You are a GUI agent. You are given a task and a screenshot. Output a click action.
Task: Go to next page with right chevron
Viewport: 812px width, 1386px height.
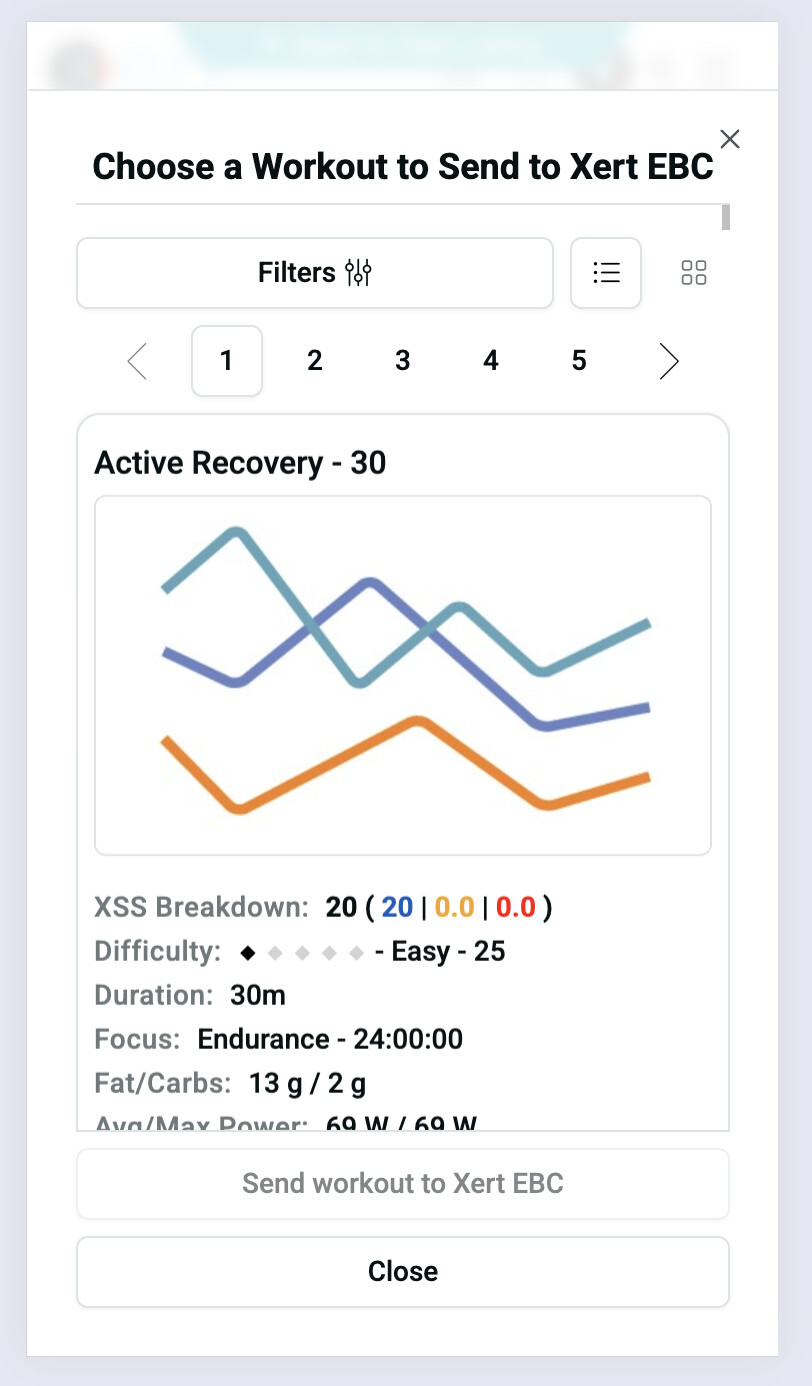click(669, 361)
